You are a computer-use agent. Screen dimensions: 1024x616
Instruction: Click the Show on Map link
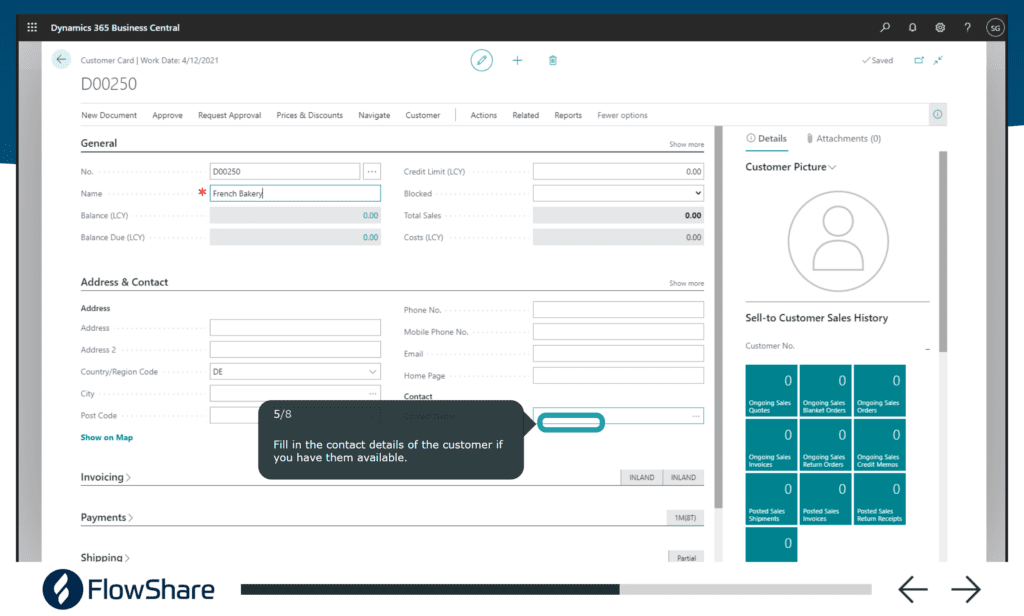point(106,437)
